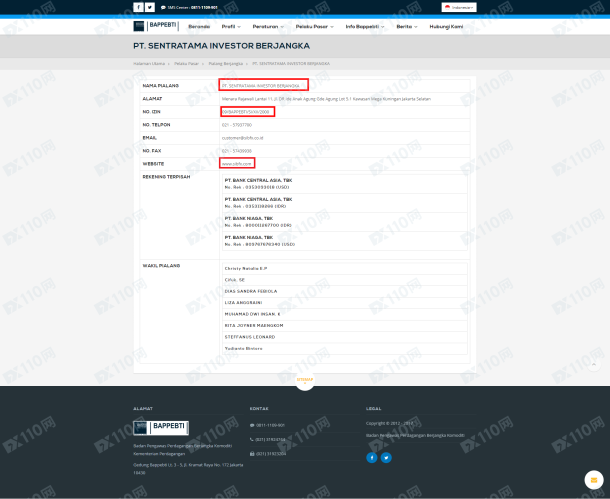Click the REKENING TERPISAH label
Viewport: 610px width, 499px height.
pos(166,177)
